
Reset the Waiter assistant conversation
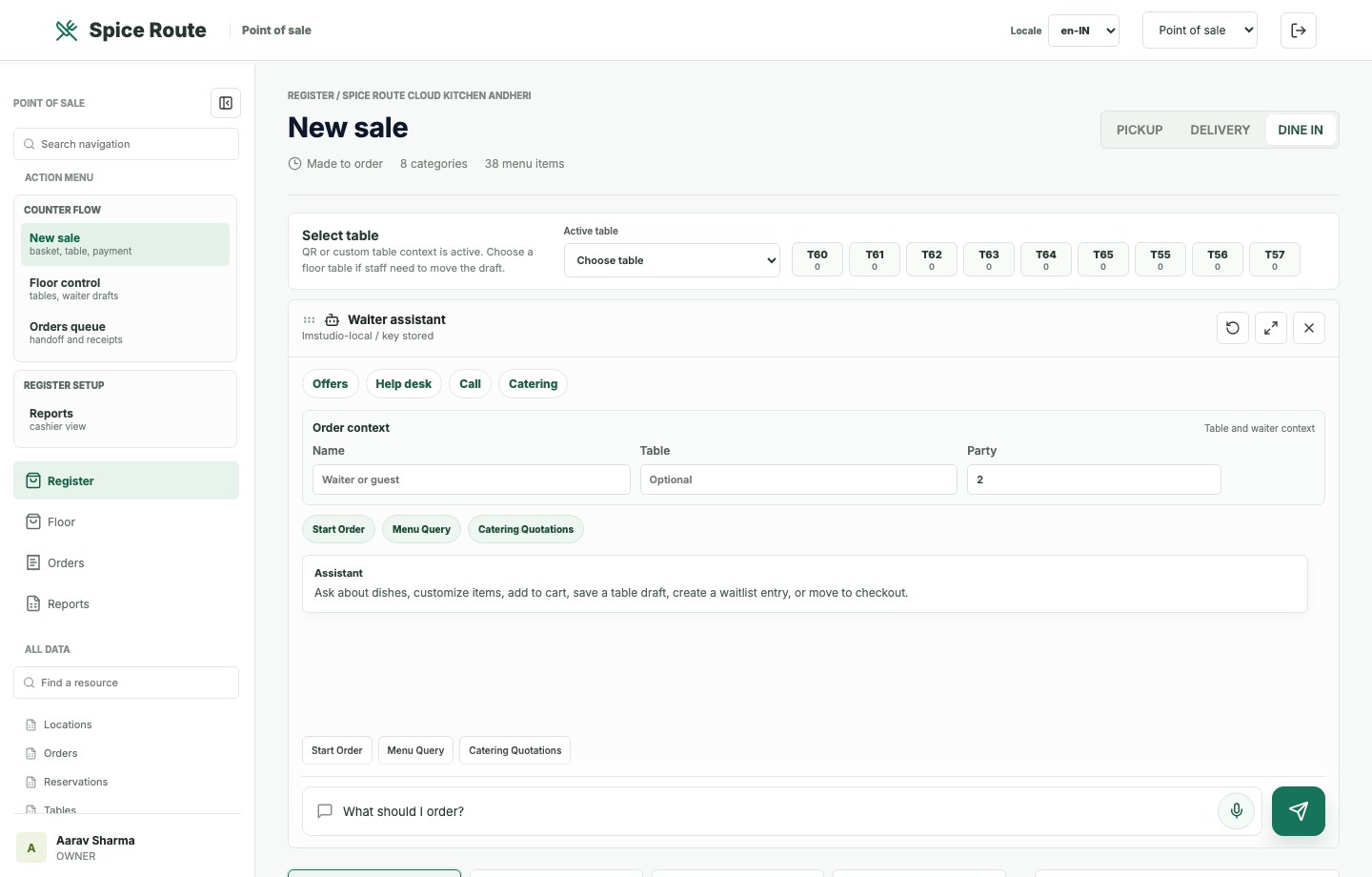[1233, 328]
